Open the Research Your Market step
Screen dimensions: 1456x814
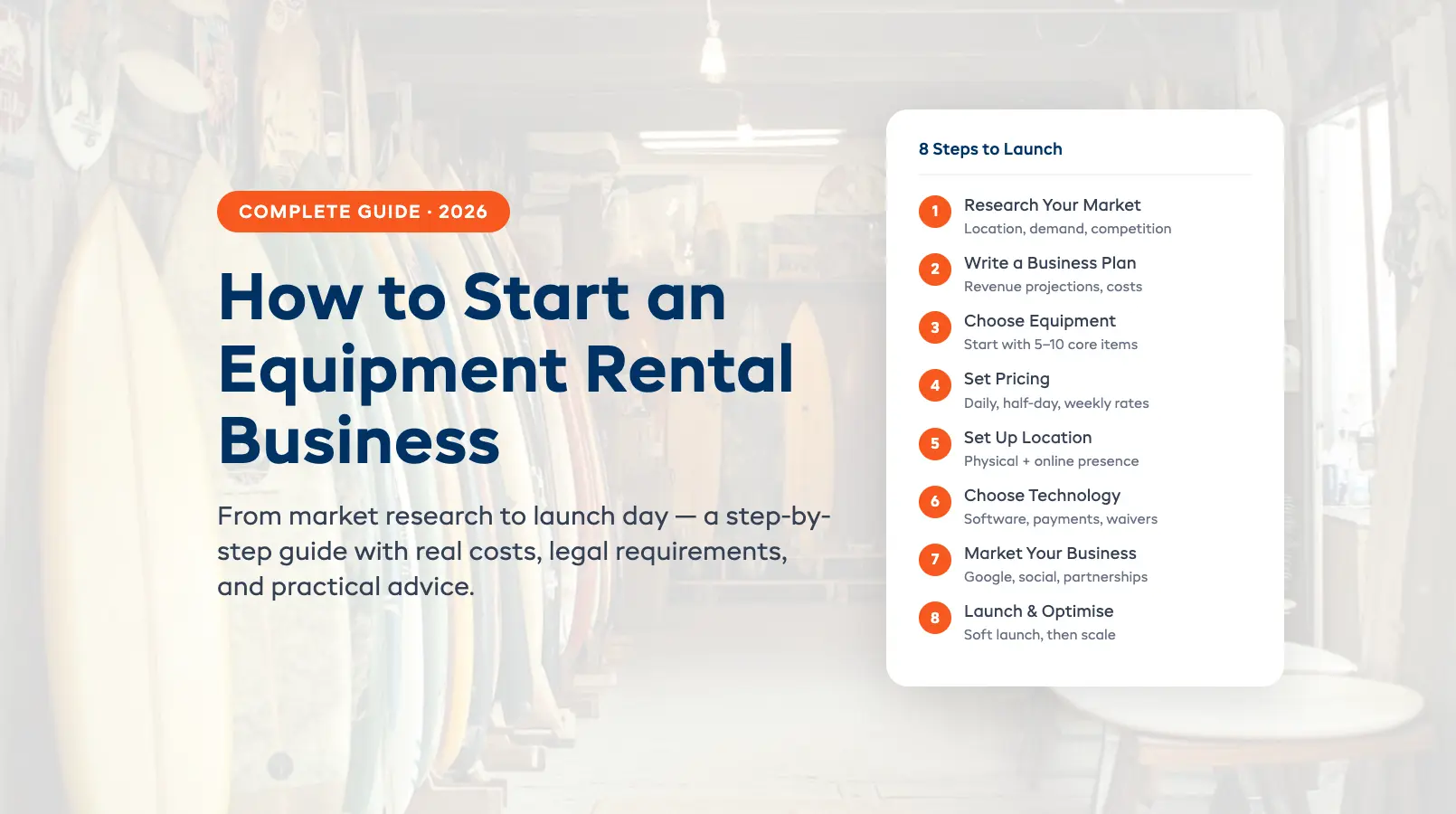(1053, 205)
